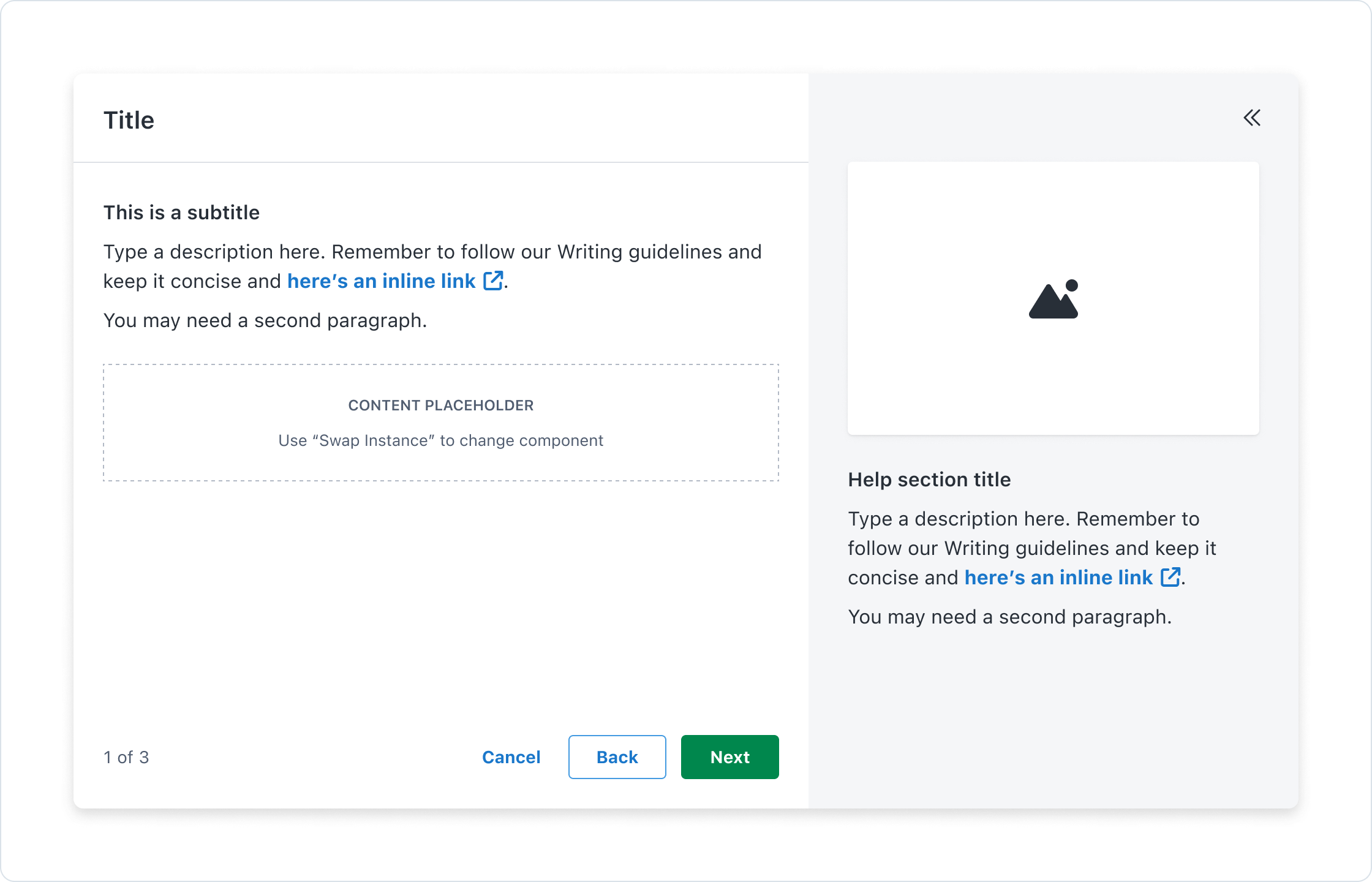
Task: Click external link icon in help section
Action: (x=1170, y=578)
